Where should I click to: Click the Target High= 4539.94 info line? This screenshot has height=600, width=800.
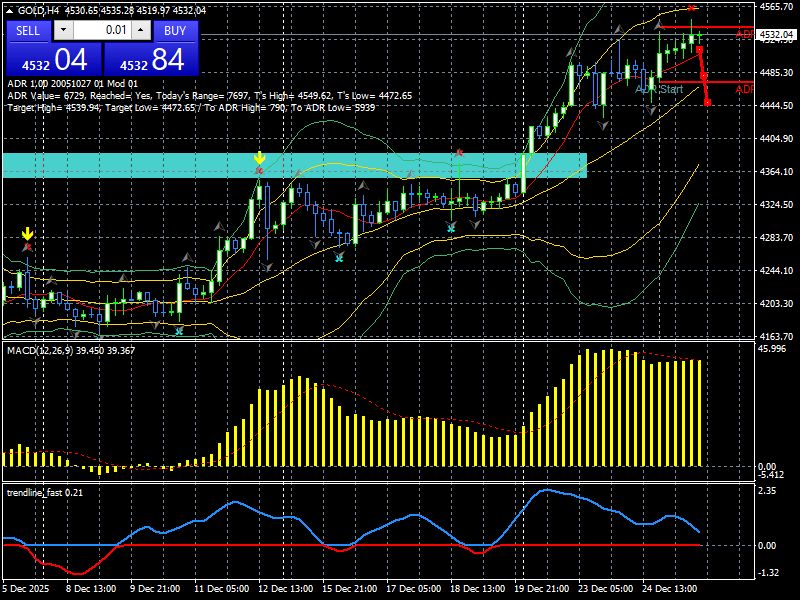(191, 108)
